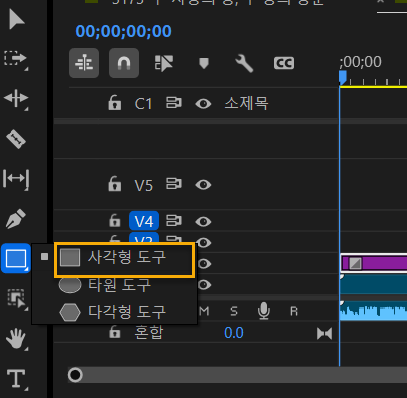
Task: Hide the C1 소제목 caption track
Action: (x=203, y=104)
